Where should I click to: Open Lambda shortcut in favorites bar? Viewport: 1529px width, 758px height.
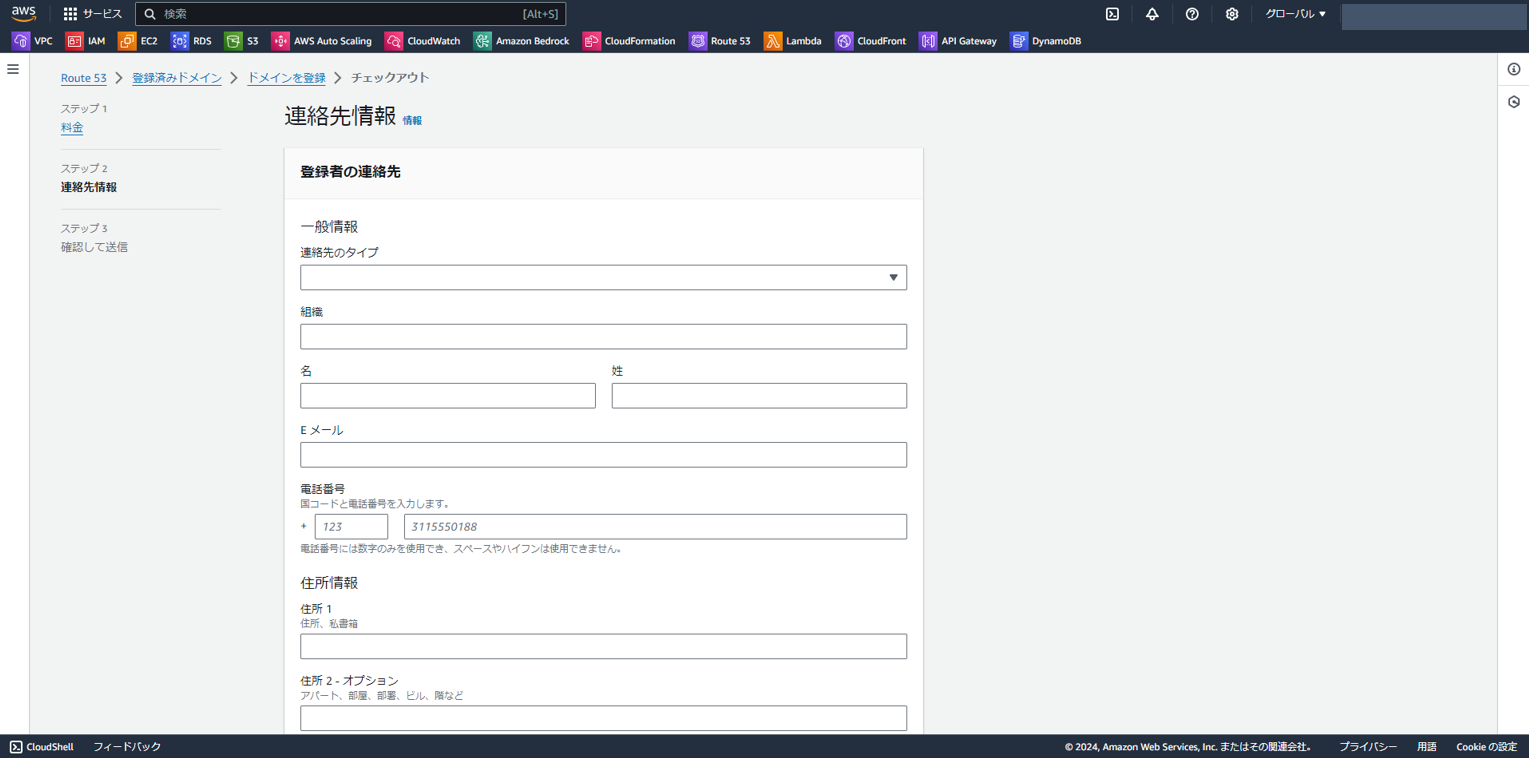tap(793, 41)
